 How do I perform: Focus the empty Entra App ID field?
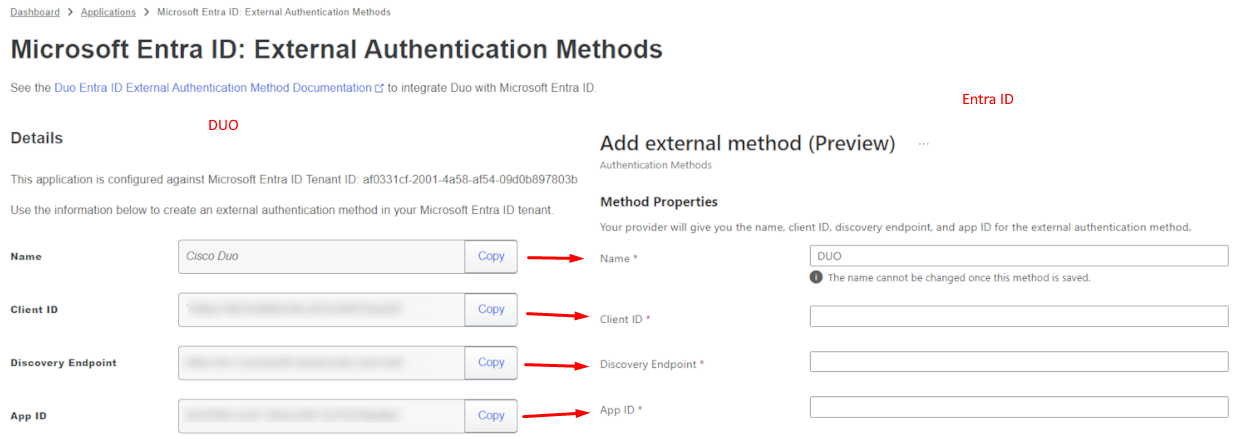point(1018,407)
